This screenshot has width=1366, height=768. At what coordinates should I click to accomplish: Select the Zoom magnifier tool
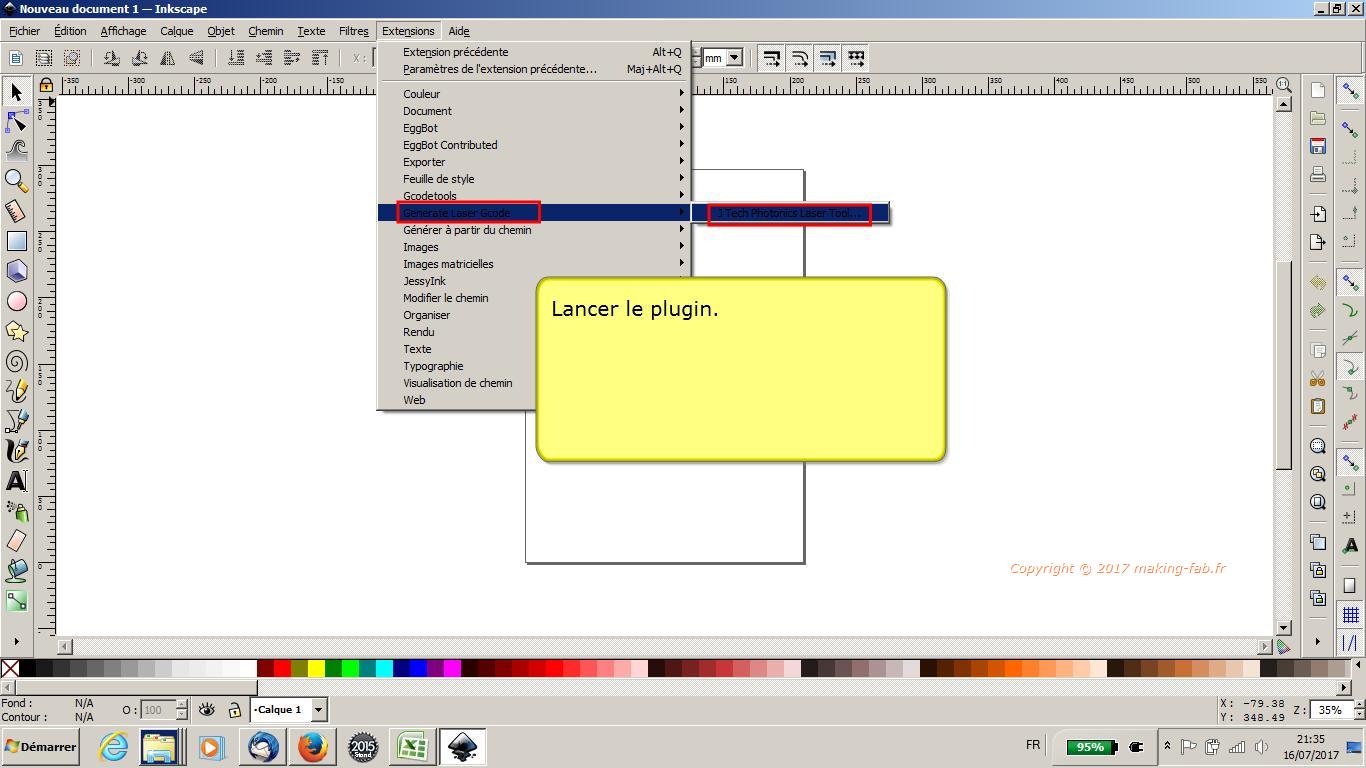coord(16,181)
